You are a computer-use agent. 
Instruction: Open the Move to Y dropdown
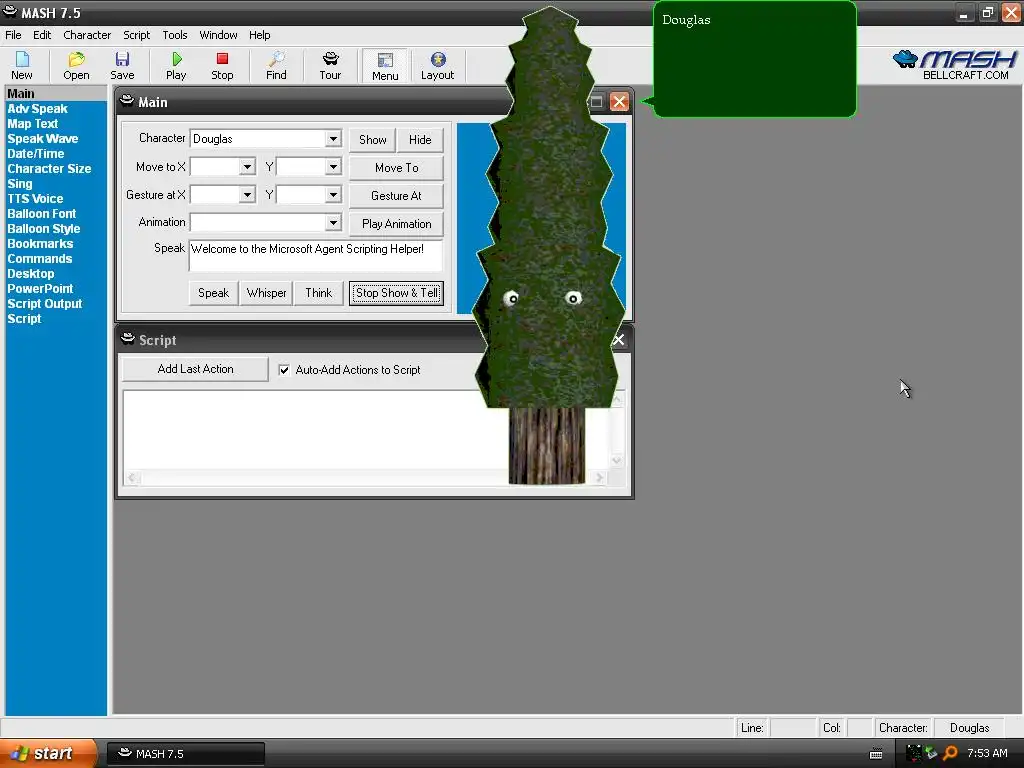[x=333, y=167]
